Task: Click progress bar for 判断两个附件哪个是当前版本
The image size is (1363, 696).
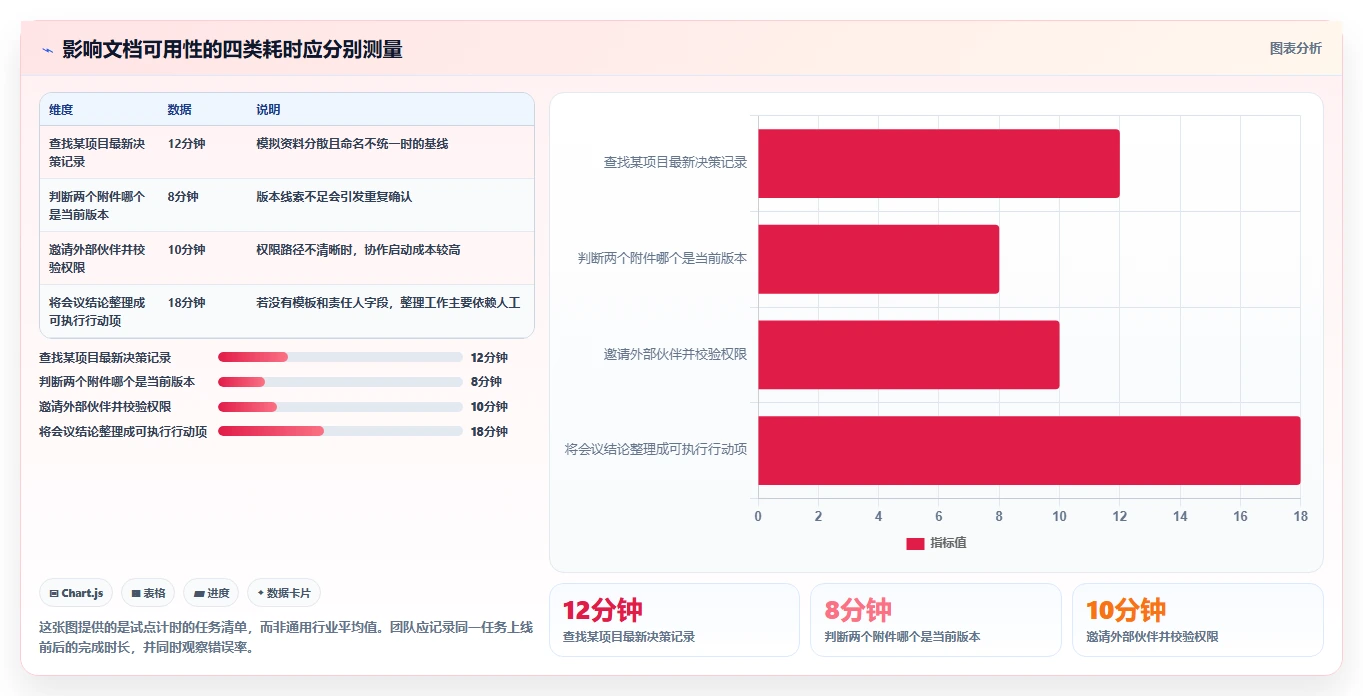Action: [x=340, y=382]
